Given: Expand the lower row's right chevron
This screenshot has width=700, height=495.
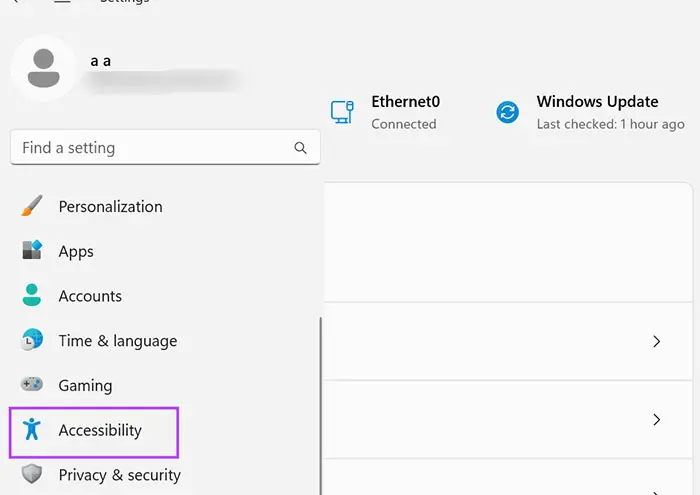Looking at the screenshot, I should [657, 420].
